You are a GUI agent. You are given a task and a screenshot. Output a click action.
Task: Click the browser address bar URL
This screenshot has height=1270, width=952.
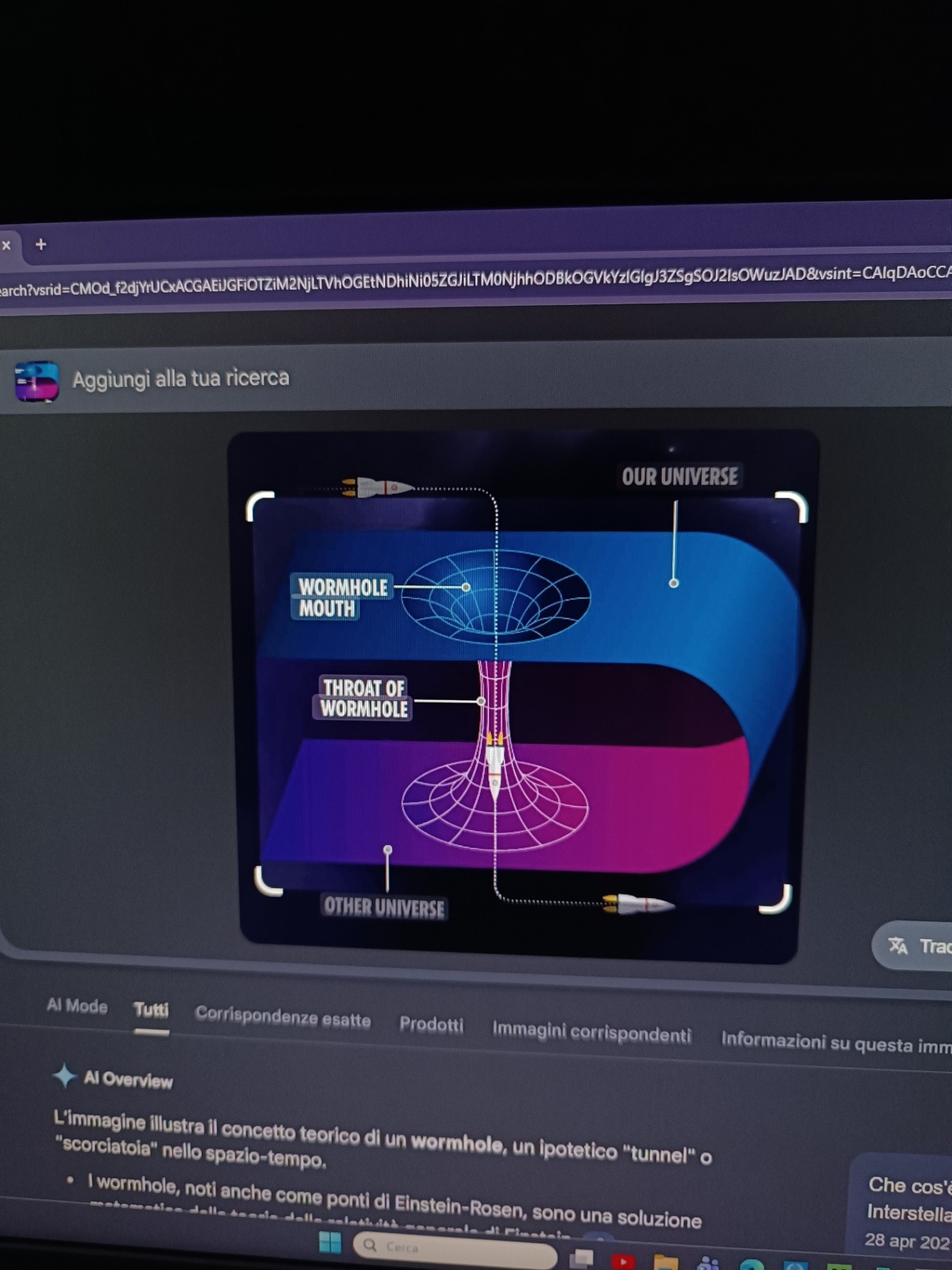[x=476, y=280]
